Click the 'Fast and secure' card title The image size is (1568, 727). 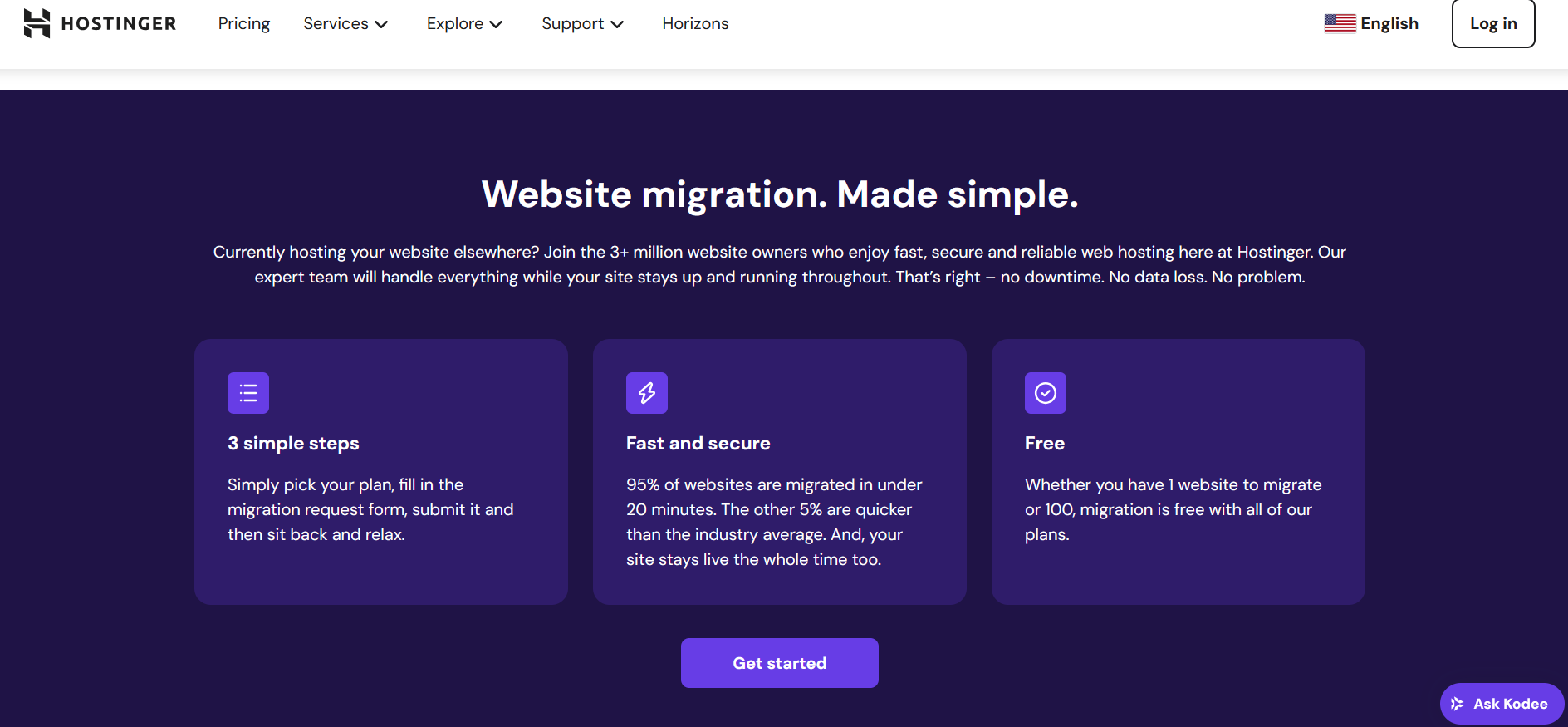[698, 443]
